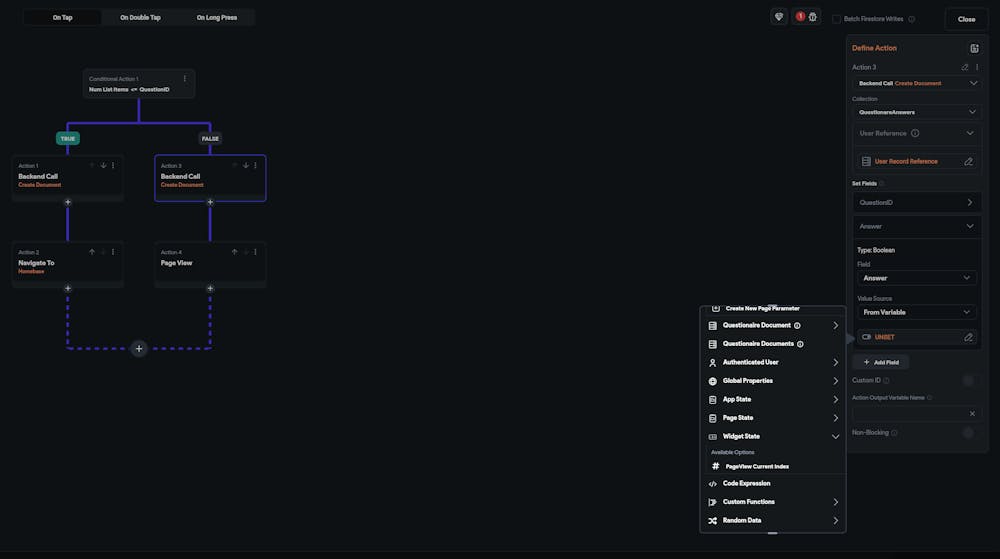Open the QuestionareAnswers collection dropdown

pyautogui.click(x=917, y=112)
